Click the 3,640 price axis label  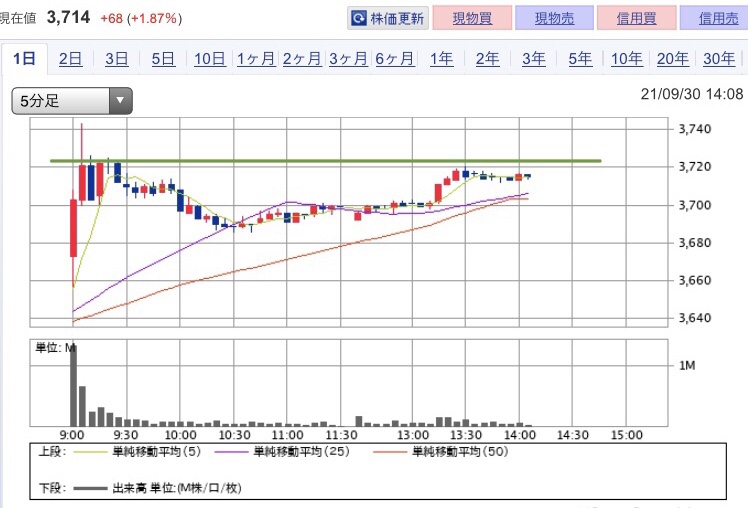[695, 318]
